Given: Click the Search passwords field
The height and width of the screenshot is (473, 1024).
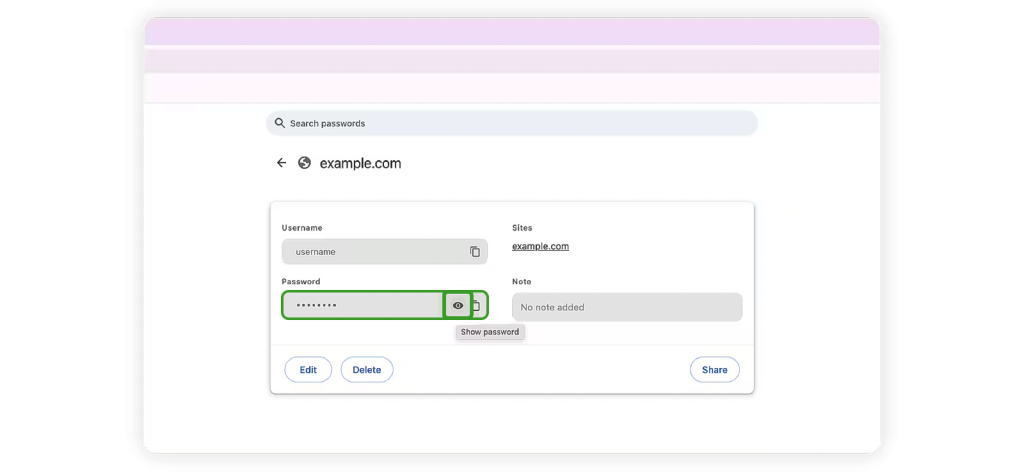Looking at the screenshot, I should (512, 123).
